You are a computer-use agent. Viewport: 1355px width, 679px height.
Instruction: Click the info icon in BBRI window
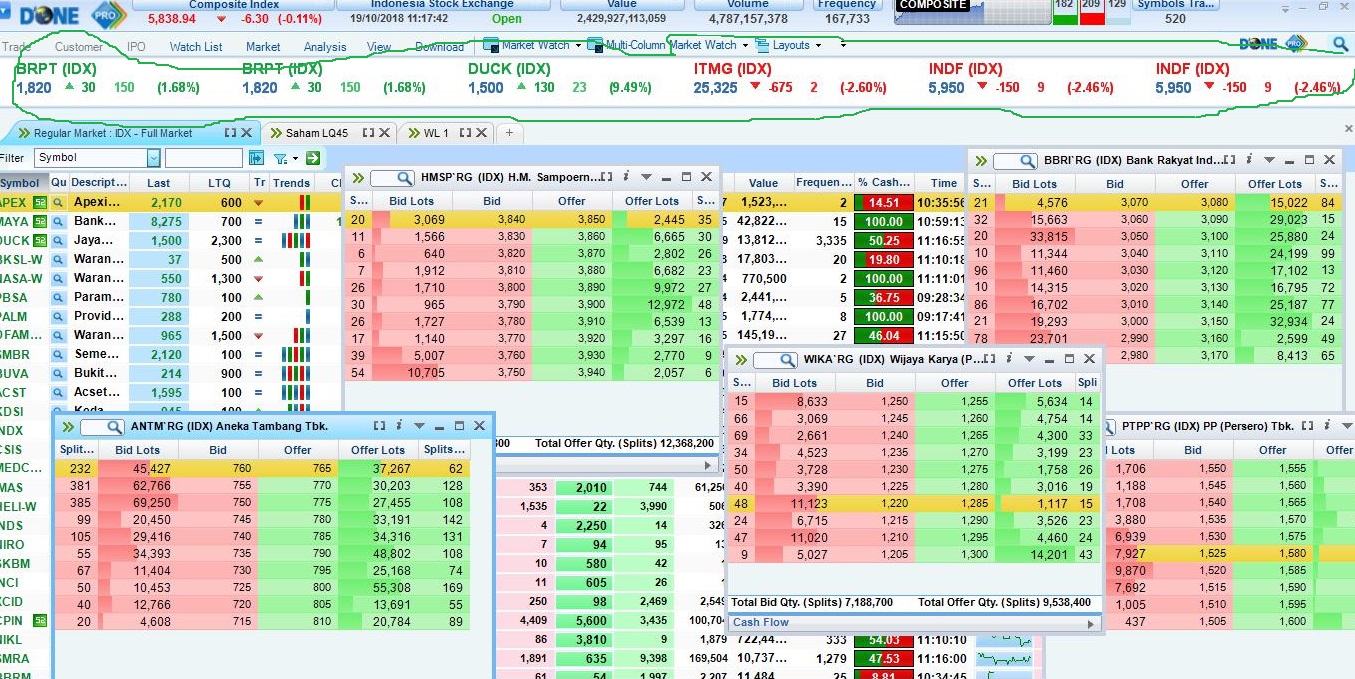1249,160
